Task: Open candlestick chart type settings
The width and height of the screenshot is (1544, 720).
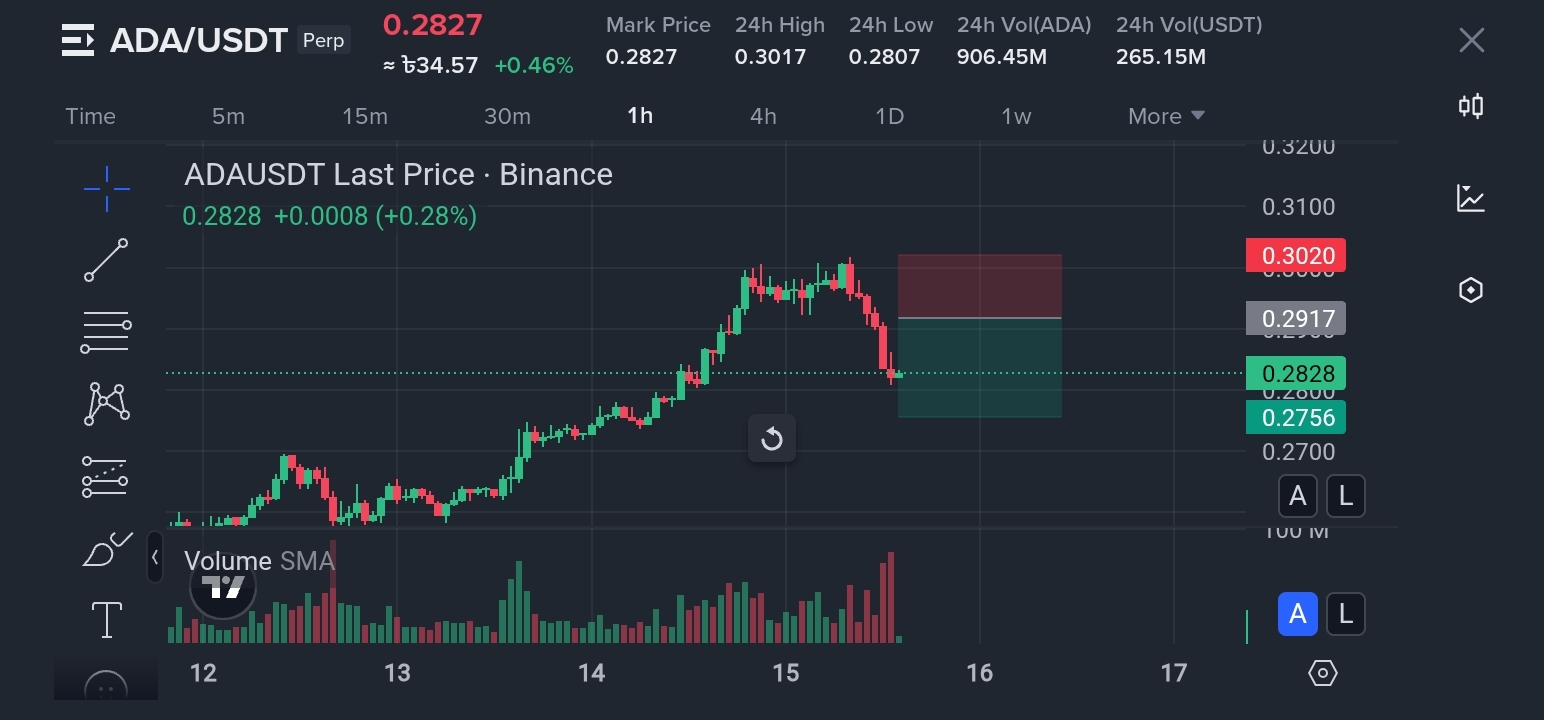Action: (1470, 106)
